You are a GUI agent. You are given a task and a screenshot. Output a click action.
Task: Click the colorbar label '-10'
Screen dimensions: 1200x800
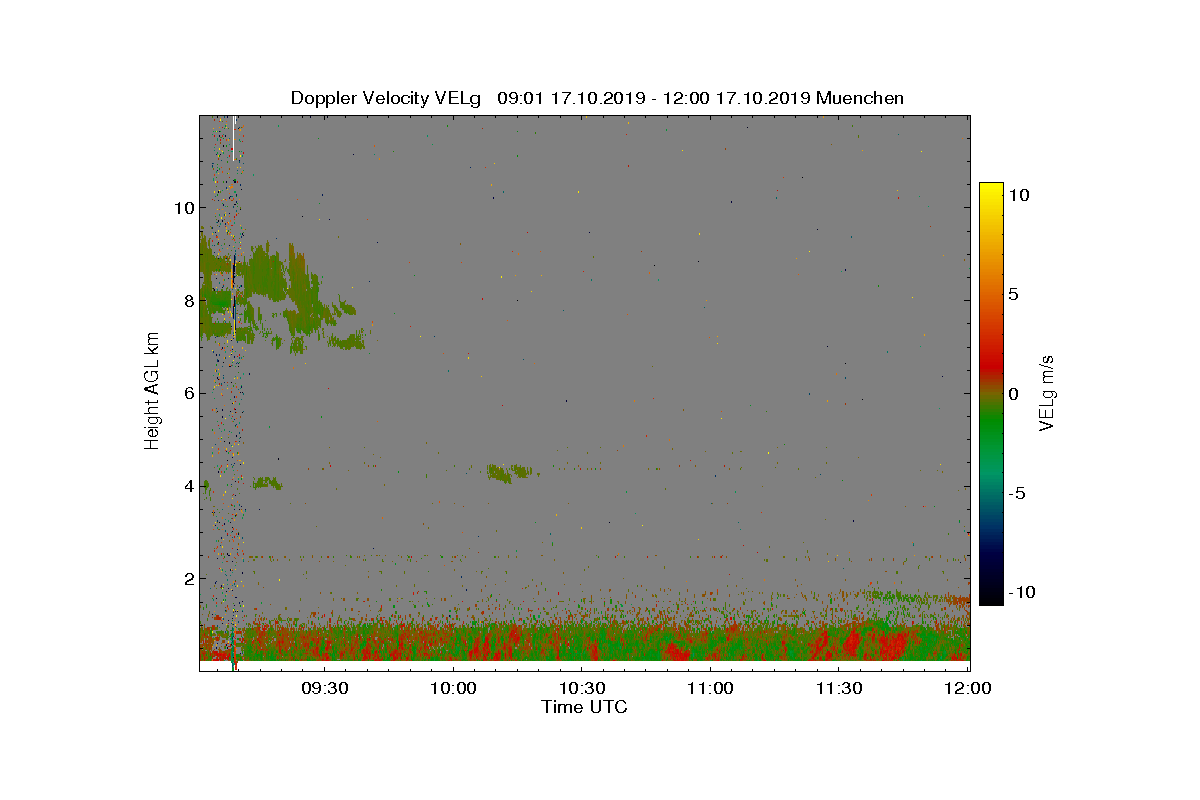[x=1021, y=592]
